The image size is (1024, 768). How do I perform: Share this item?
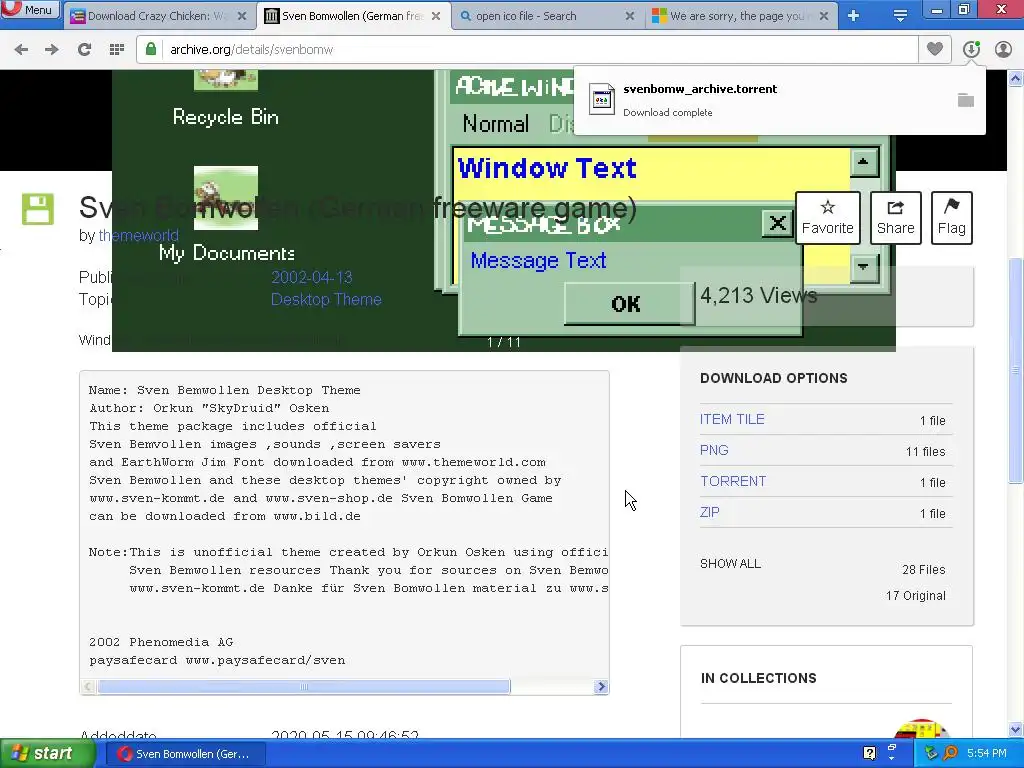[x=895, y=217]
